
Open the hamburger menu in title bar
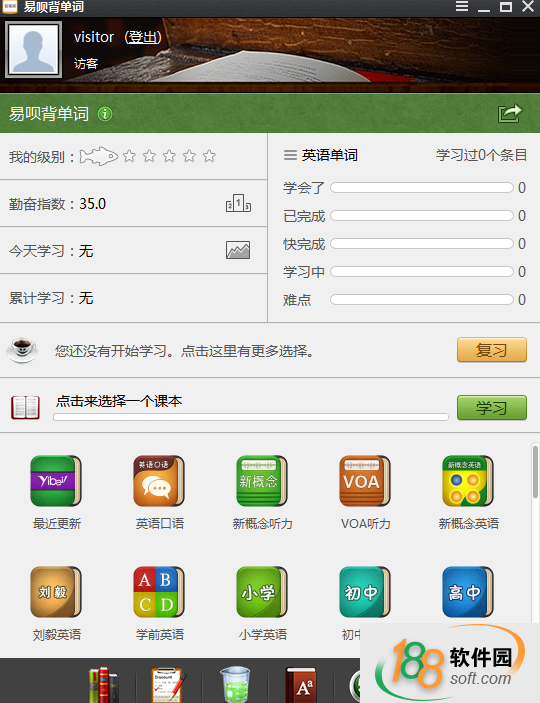pos(462,6)
